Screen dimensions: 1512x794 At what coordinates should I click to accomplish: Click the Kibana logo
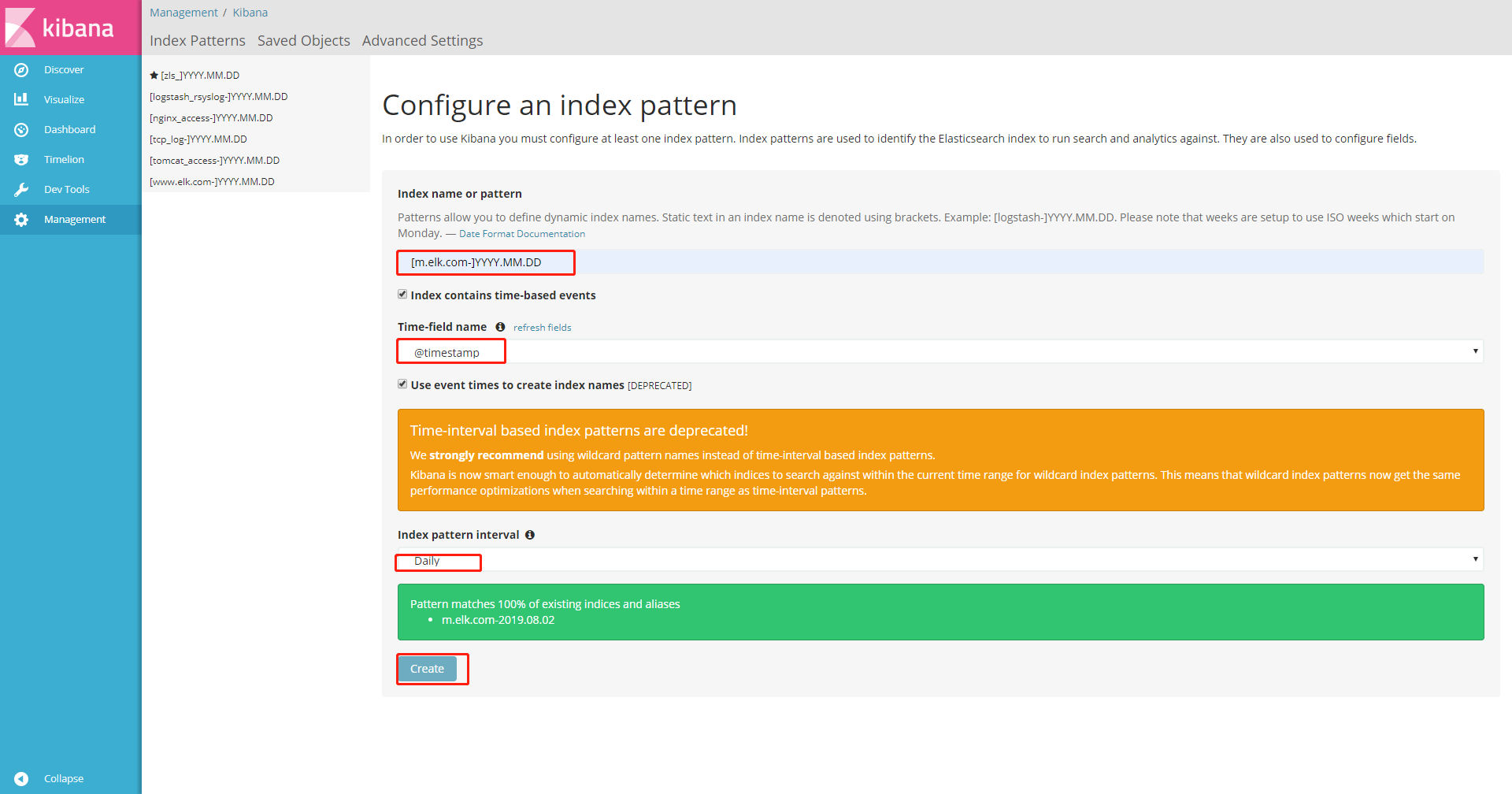pyautogui.click(x=70, y=28)
